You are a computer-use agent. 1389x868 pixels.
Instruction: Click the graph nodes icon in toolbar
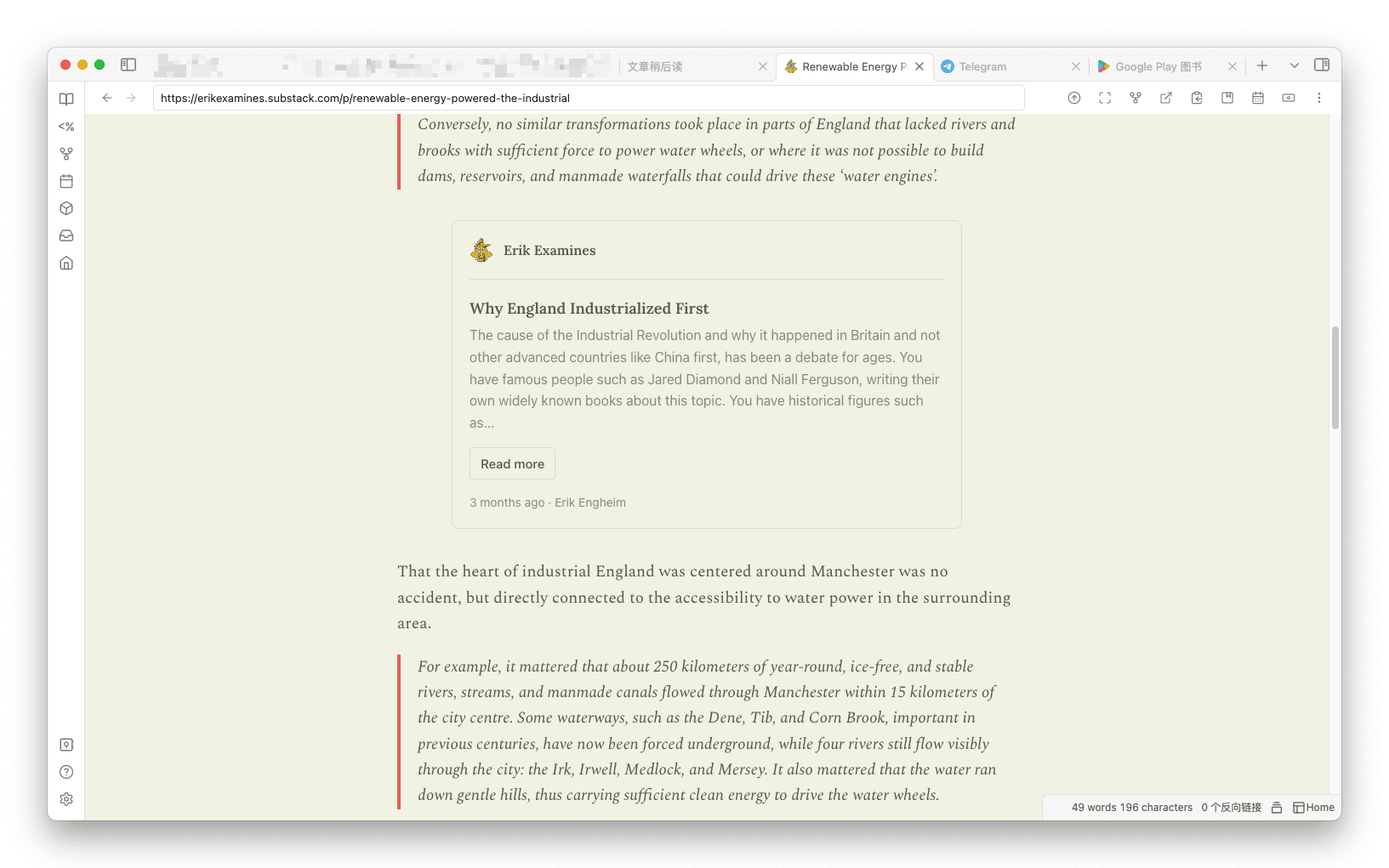pos(1136,98)
